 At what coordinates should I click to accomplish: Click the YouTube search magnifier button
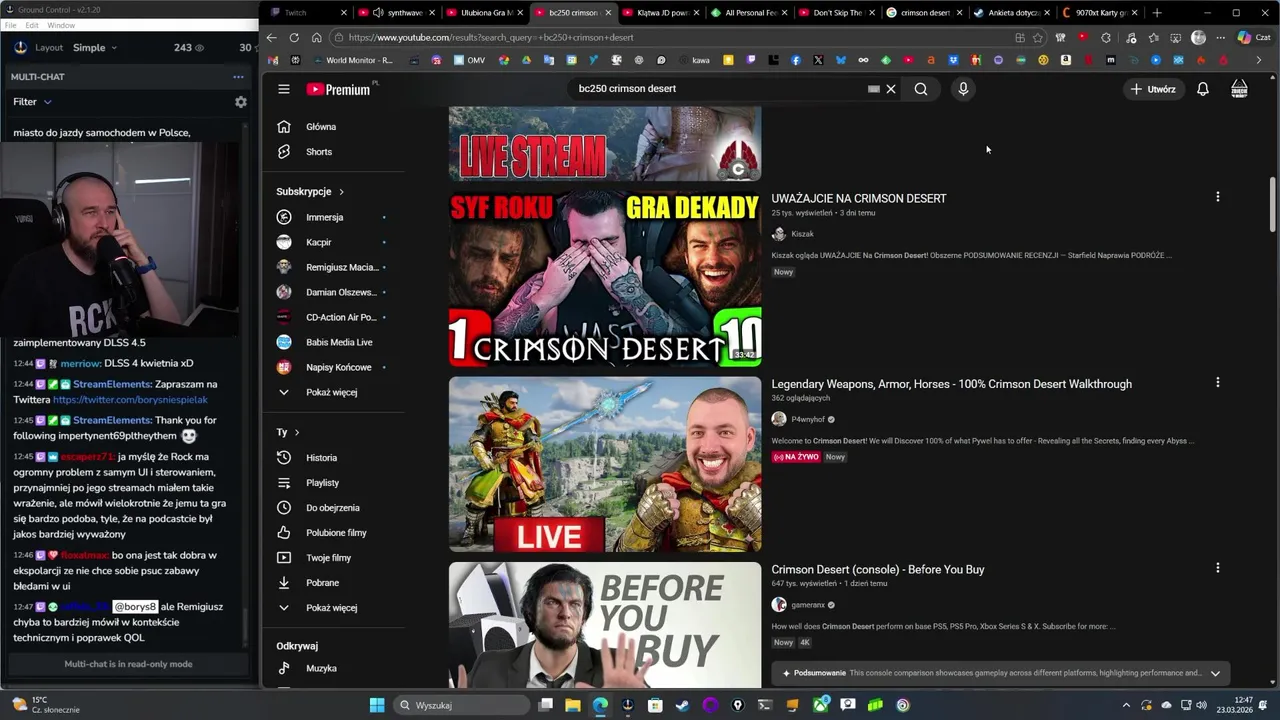tap(921, 89)
